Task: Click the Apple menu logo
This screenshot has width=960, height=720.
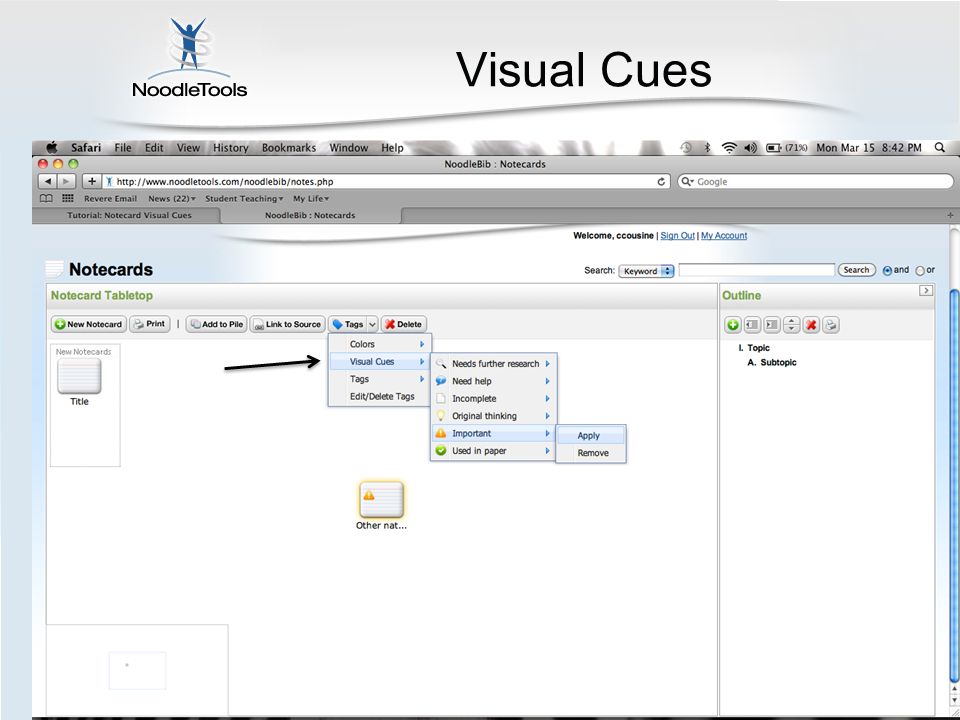Action: click(51, 148)
